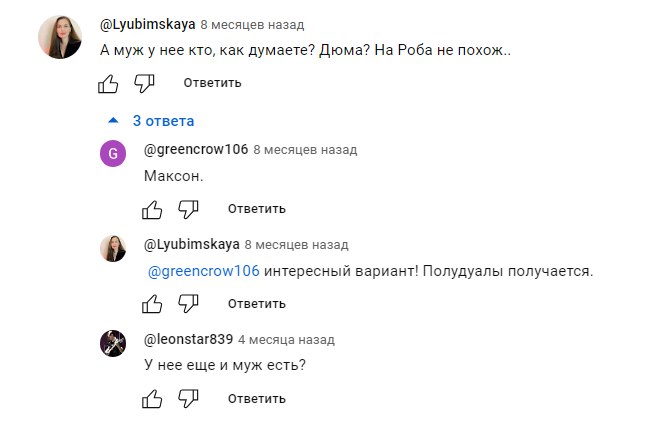Like the top comment by @Lyubimskaya
Screen dimensions: 661x430
[x=108, y=84]
